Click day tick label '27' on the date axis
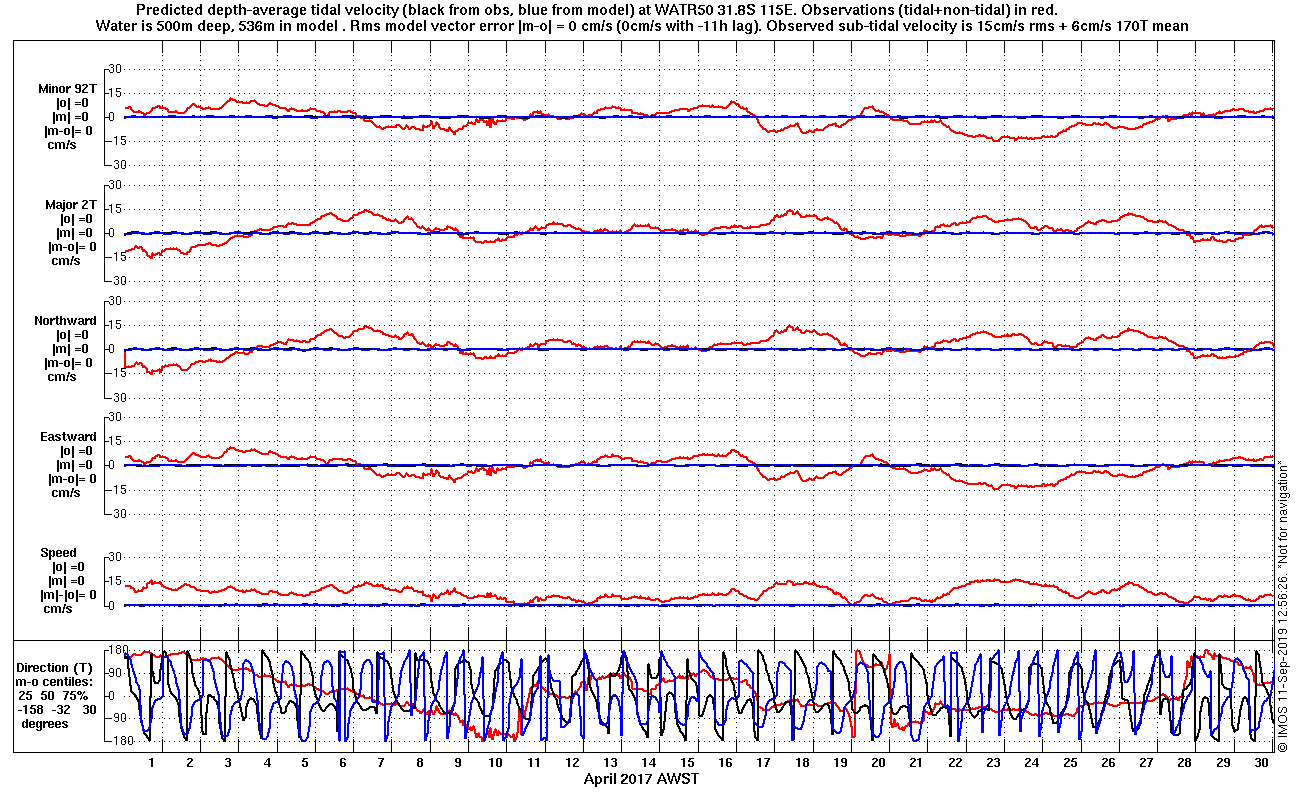Viewport: 1300px width, 800px height. click(1147, 762)
